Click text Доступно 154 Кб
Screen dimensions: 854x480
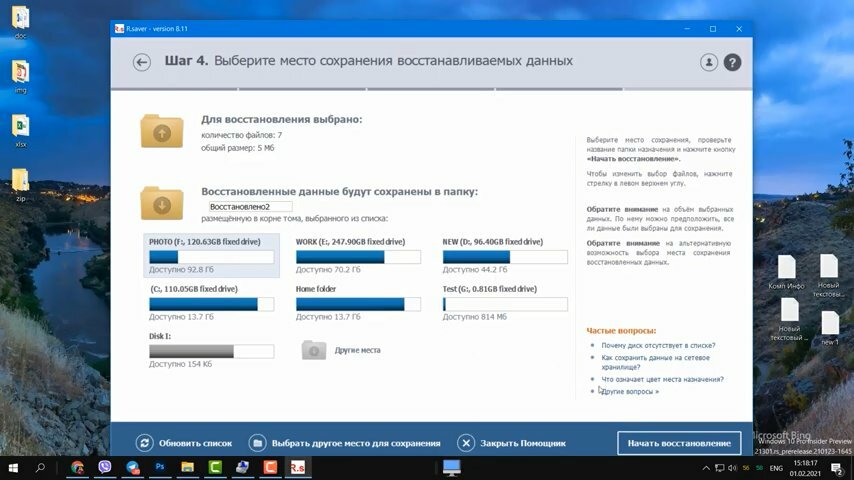[180, 364]
